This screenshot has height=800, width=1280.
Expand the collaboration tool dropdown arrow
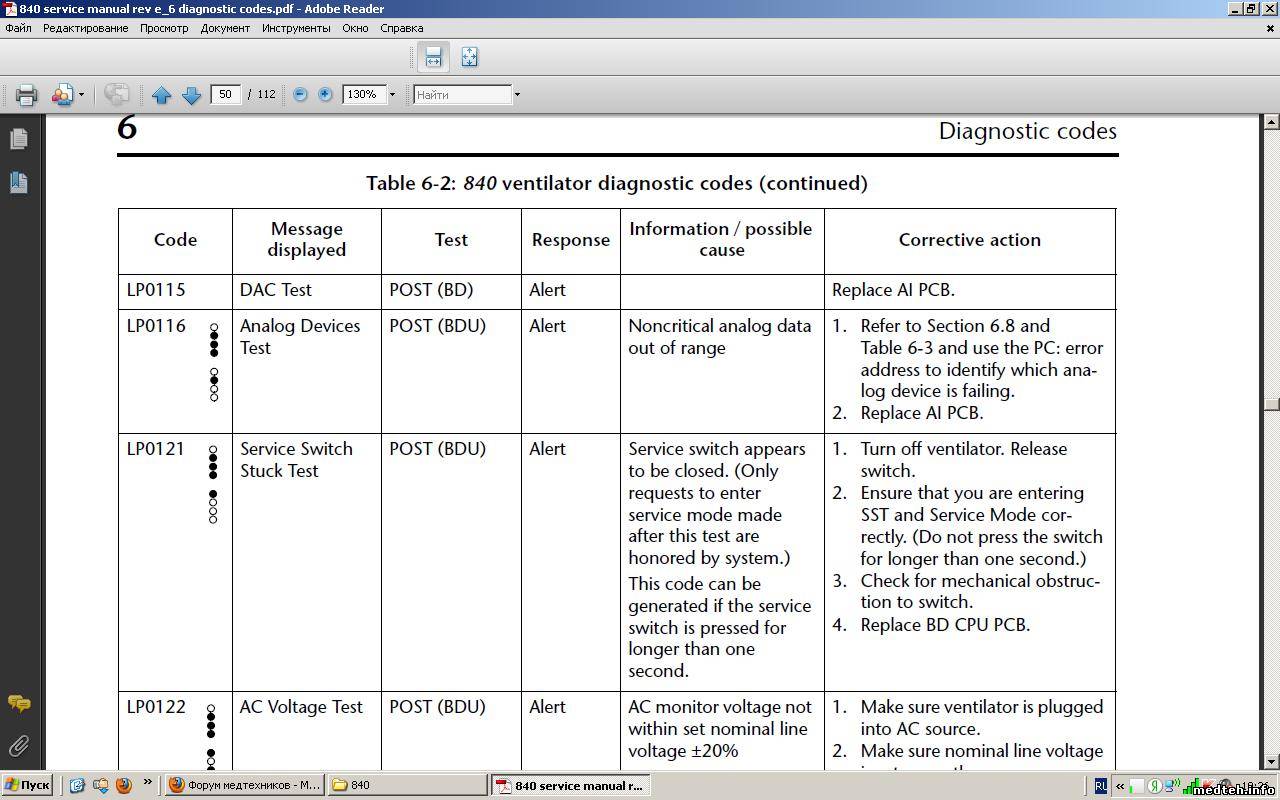(82, 95)
